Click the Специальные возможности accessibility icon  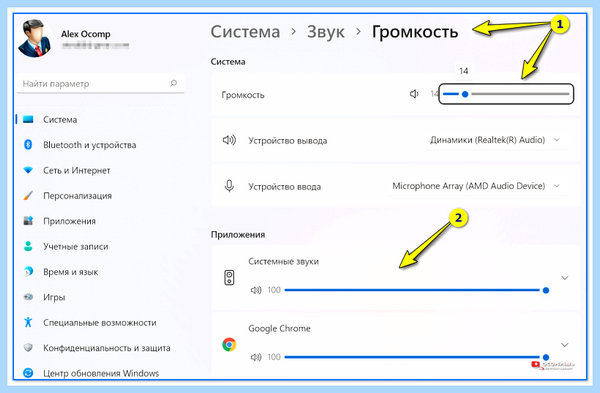click(28, 322)
